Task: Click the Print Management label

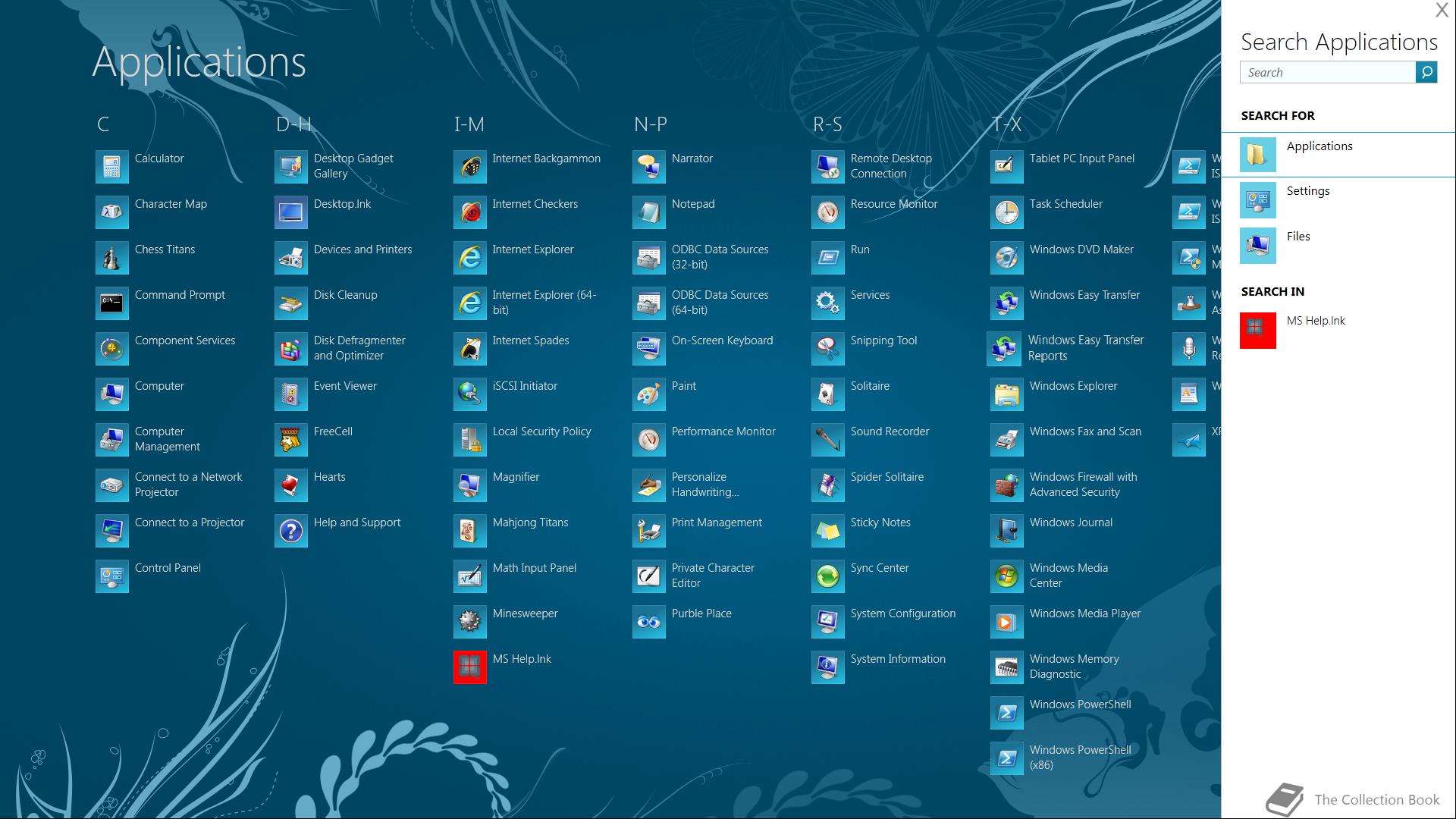Action: click(717, 522)
